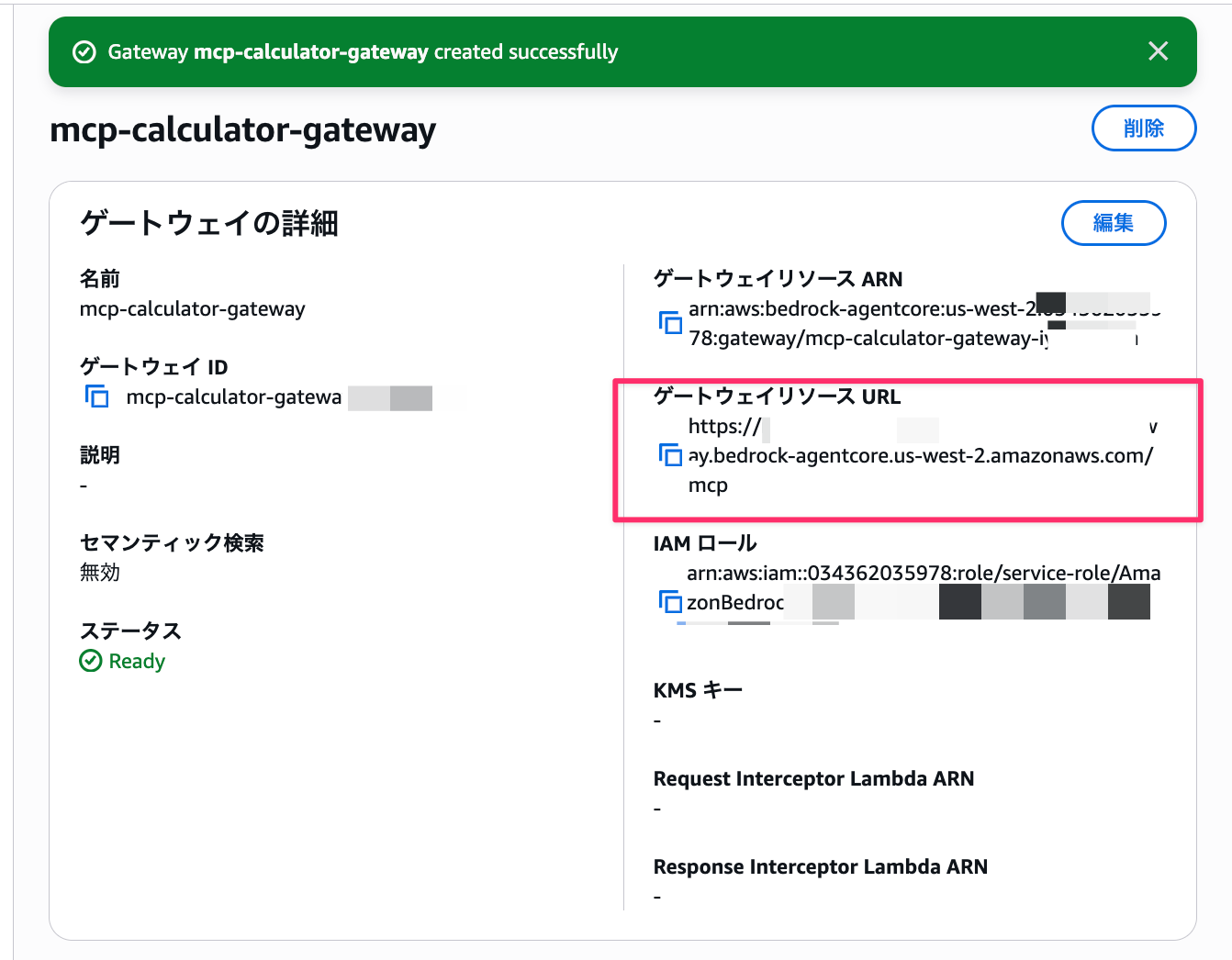Click the Request Interceptor Lambda ARN label
The image size is (1232, 960).
[813, 778]
